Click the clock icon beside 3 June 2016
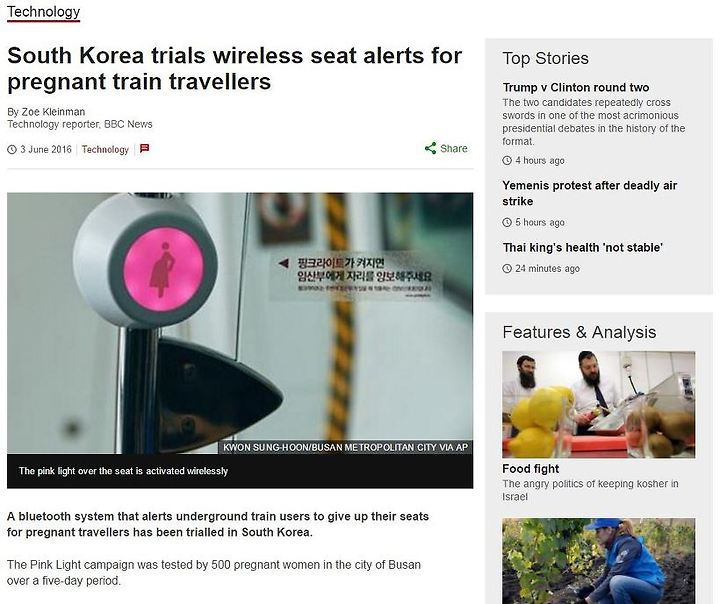This screenshot has height=604, width=720. (12, 149)
